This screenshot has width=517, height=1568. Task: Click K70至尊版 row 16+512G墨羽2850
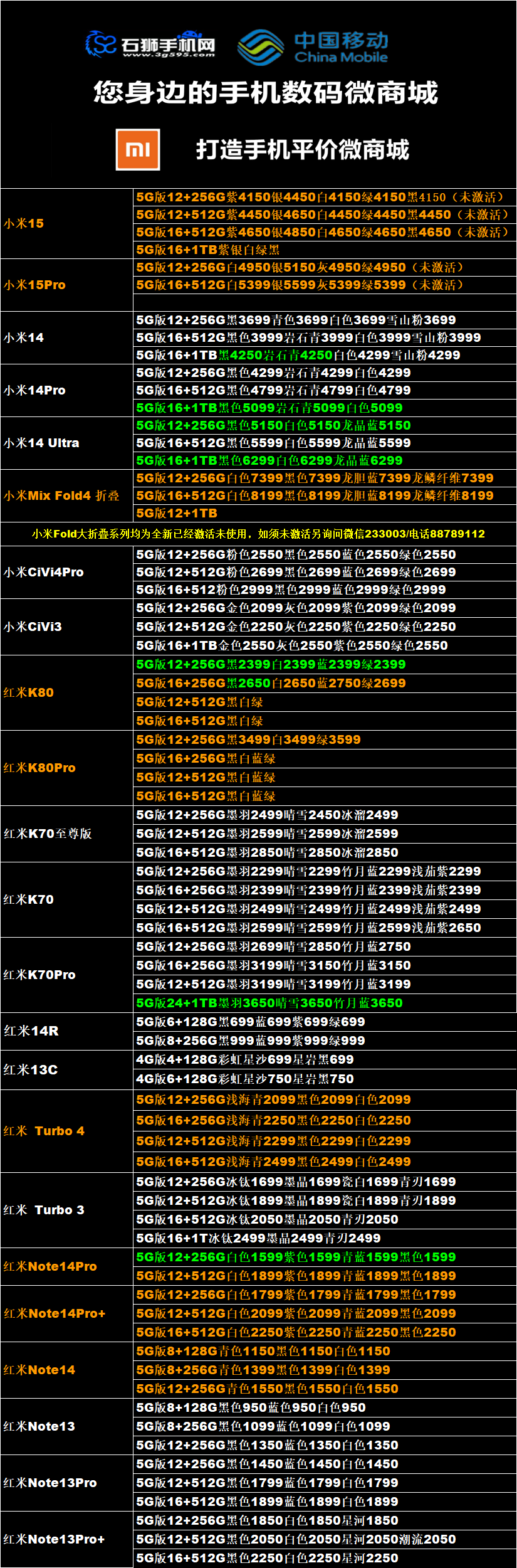[x=325, y=852]
